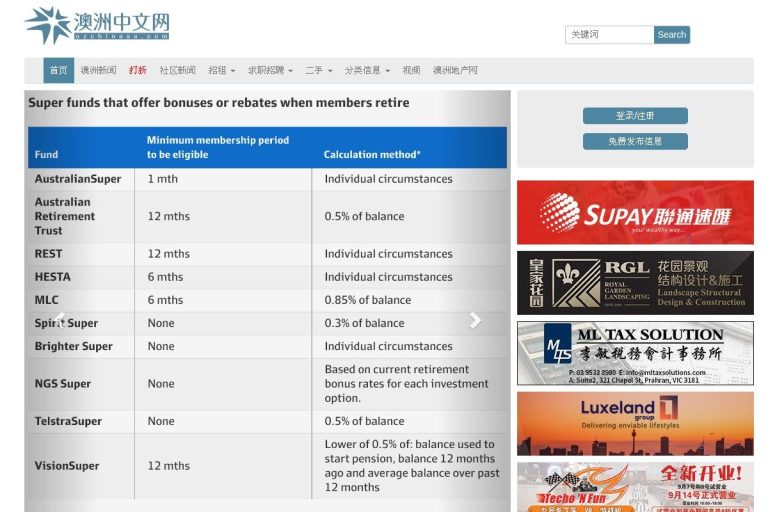The height and width of the screenshot is (512, 768).
Task: Focus the 关键词 search input field
Action: (x=609, y=35)
